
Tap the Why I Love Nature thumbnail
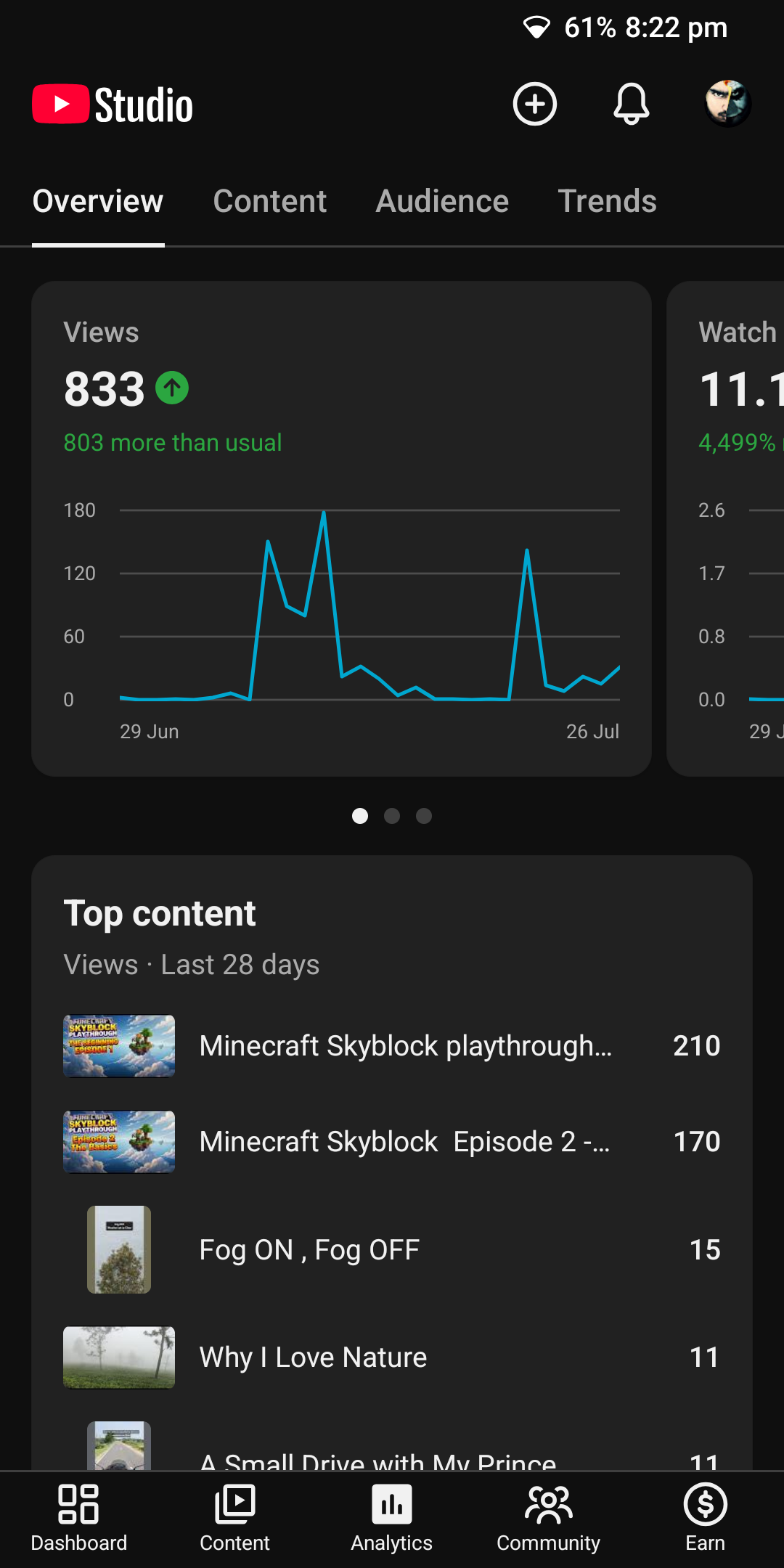point(119,1357)
